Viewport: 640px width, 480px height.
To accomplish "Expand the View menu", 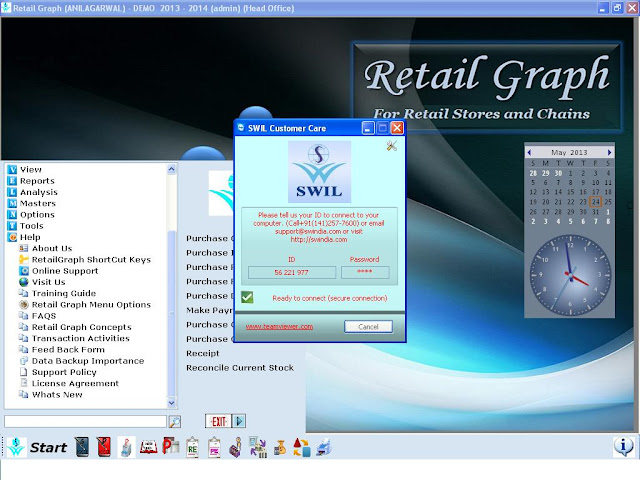I will 31,169.
